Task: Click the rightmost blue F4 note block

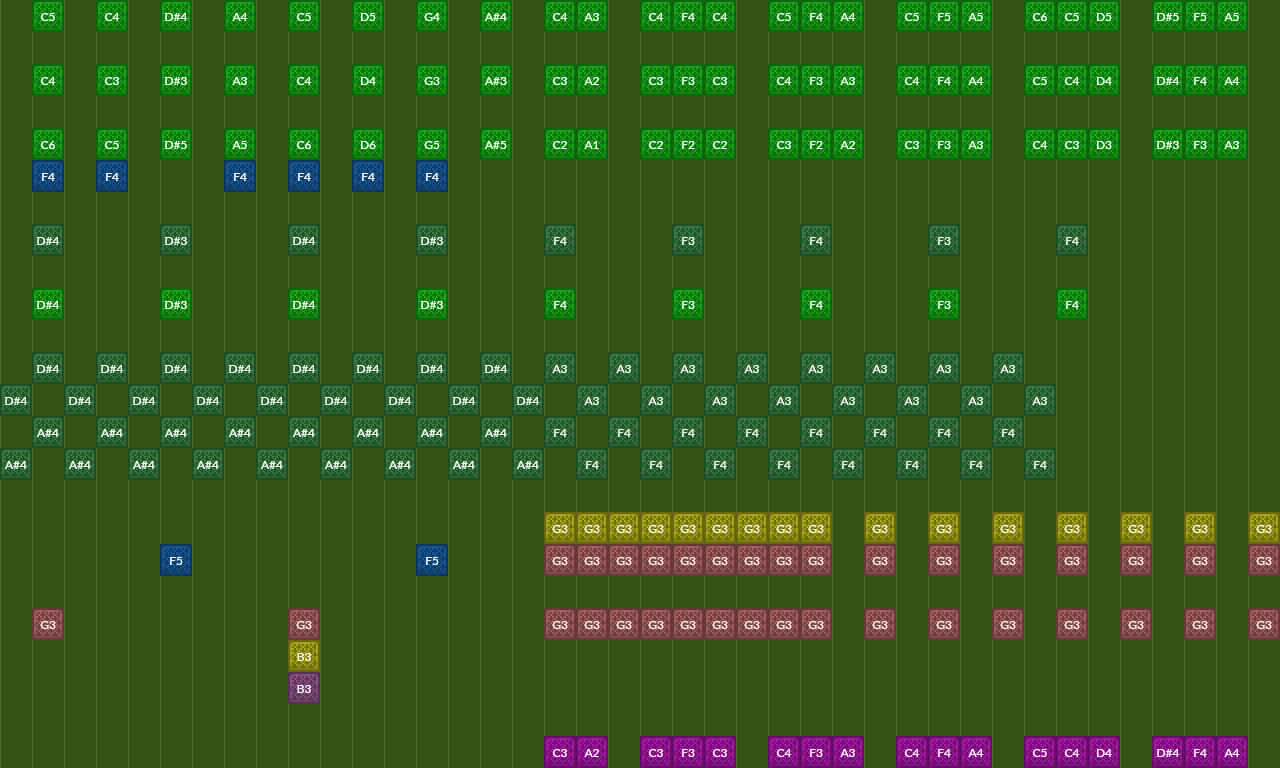Action: point(431,176)
